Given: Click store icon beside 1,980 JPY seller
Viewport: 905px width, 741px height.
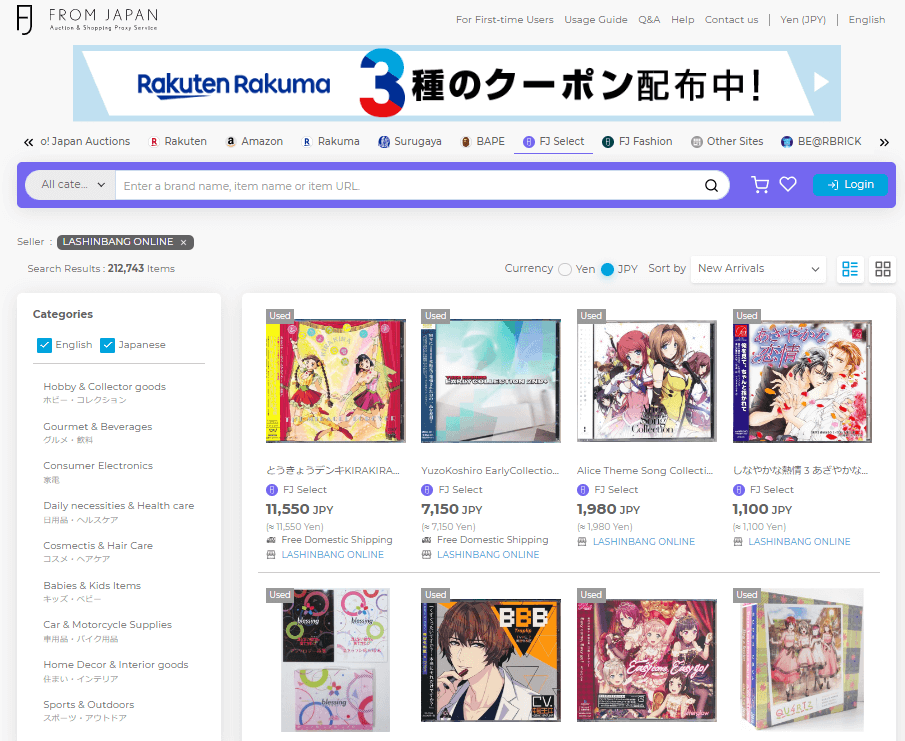Looking at the screenshot, I should click(x=582, y=542).
